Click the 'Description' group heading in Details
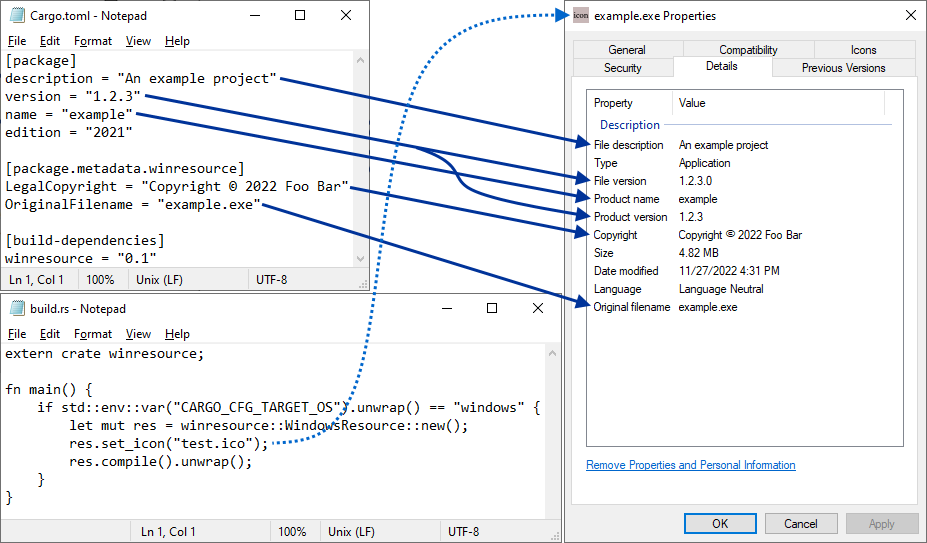This screenshot has width=927, height=543. pos(630,125)
